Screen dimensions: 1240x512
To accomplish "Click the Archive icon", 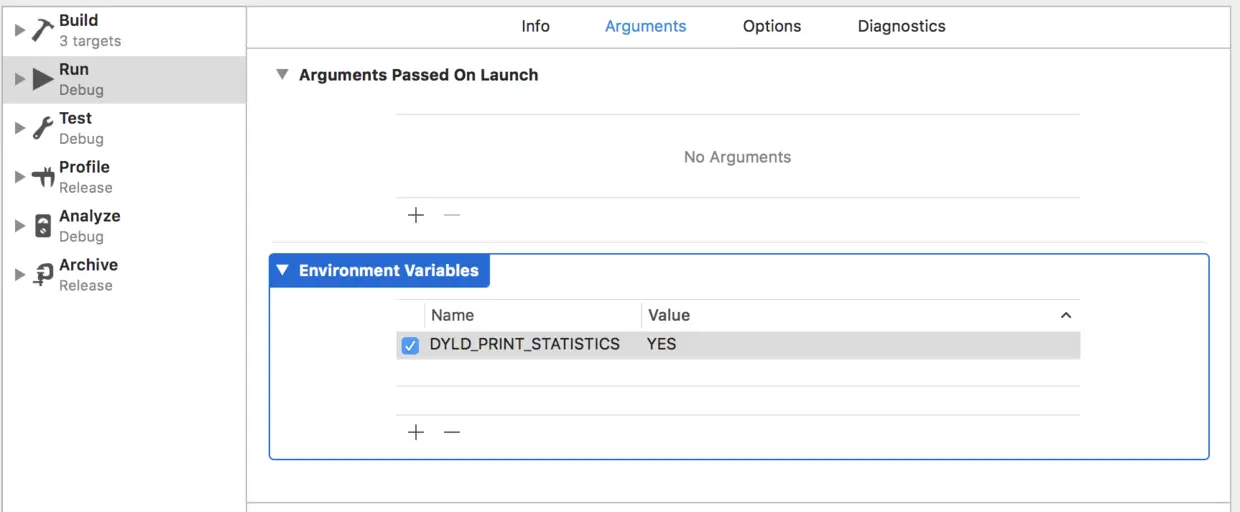I will point(43,275).
